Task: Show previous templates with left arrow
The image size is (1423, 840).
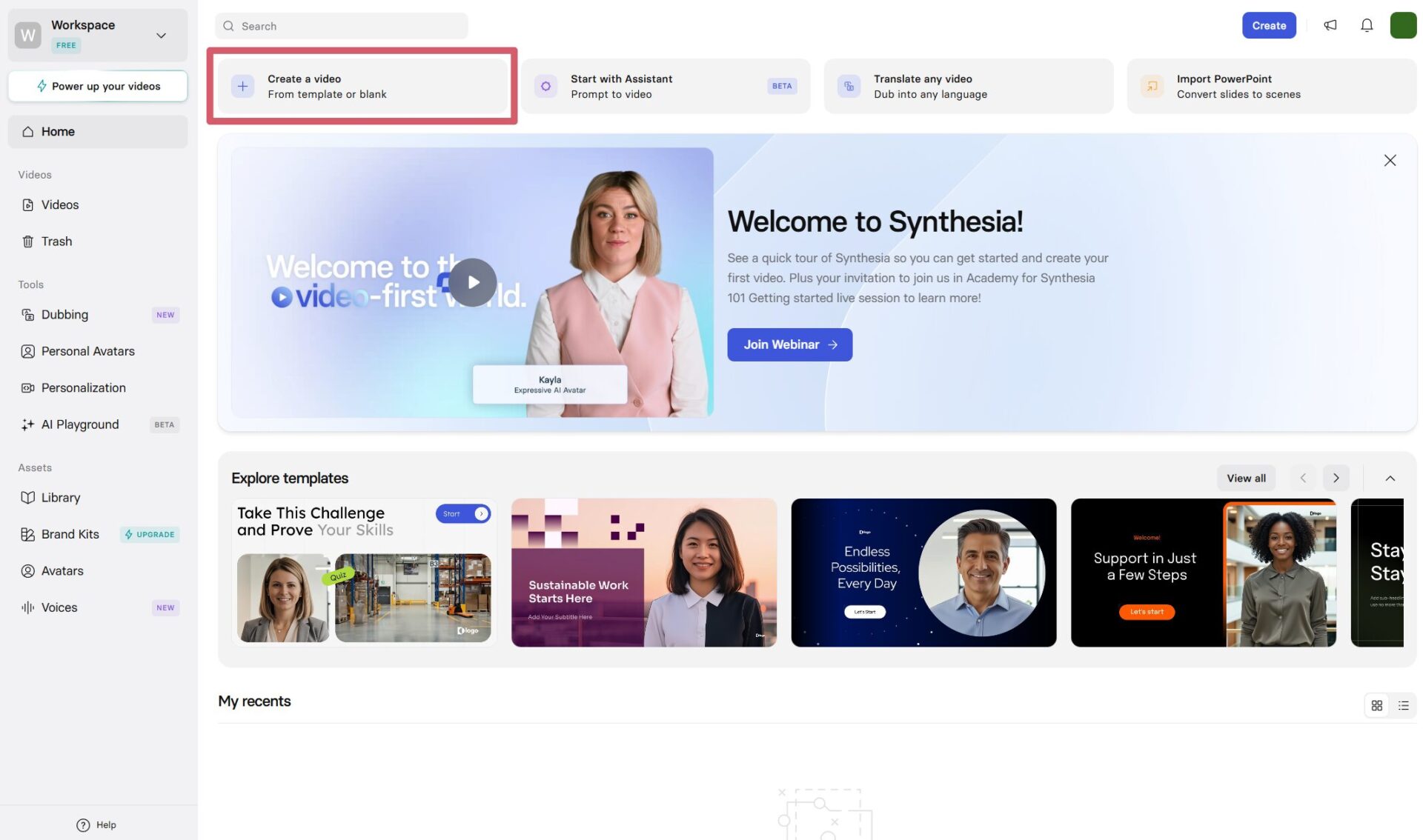Action: 1303,479
